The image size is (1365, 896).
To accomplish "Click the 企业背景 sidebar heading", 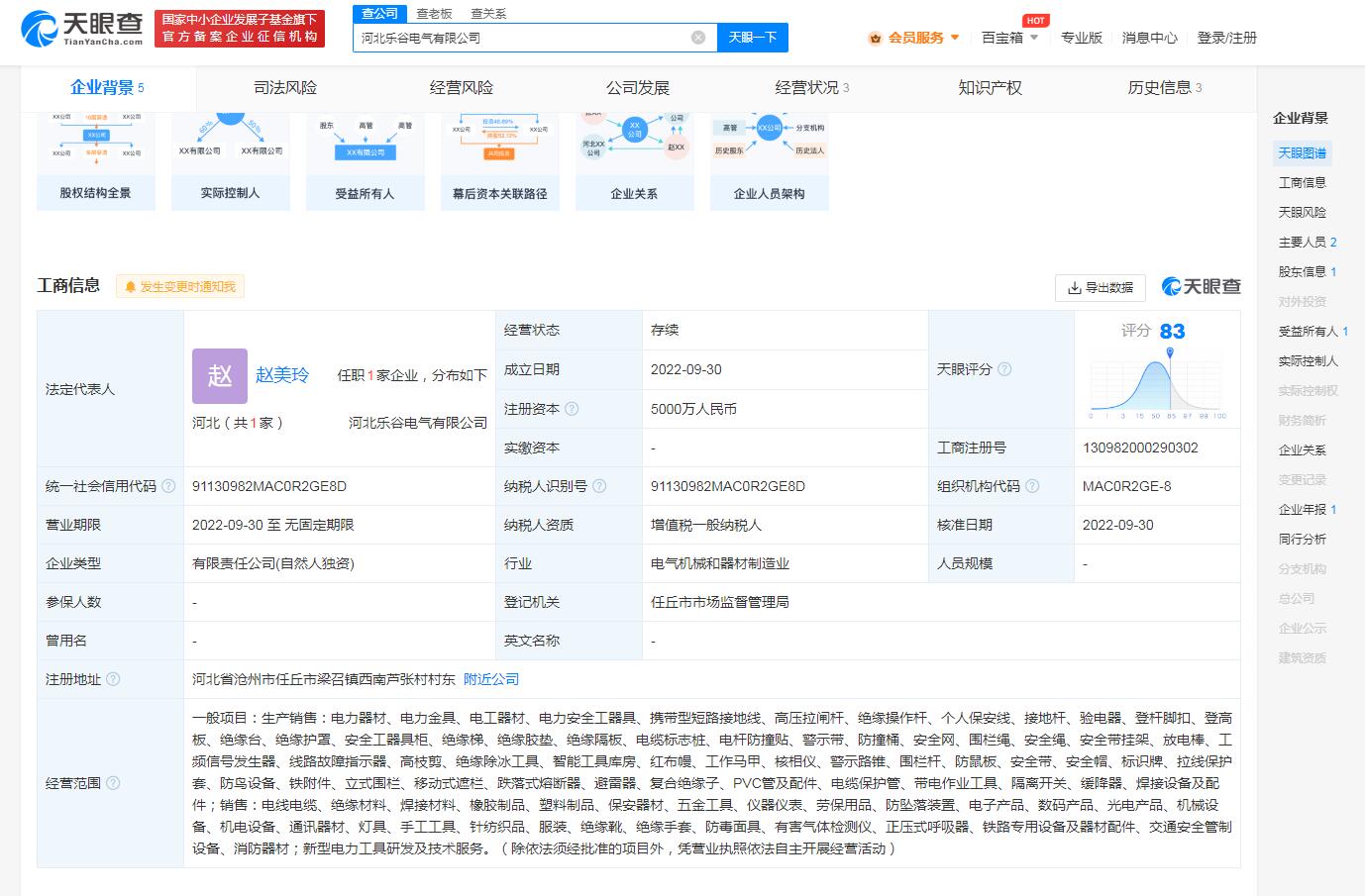I will (x=1301, y=118).
